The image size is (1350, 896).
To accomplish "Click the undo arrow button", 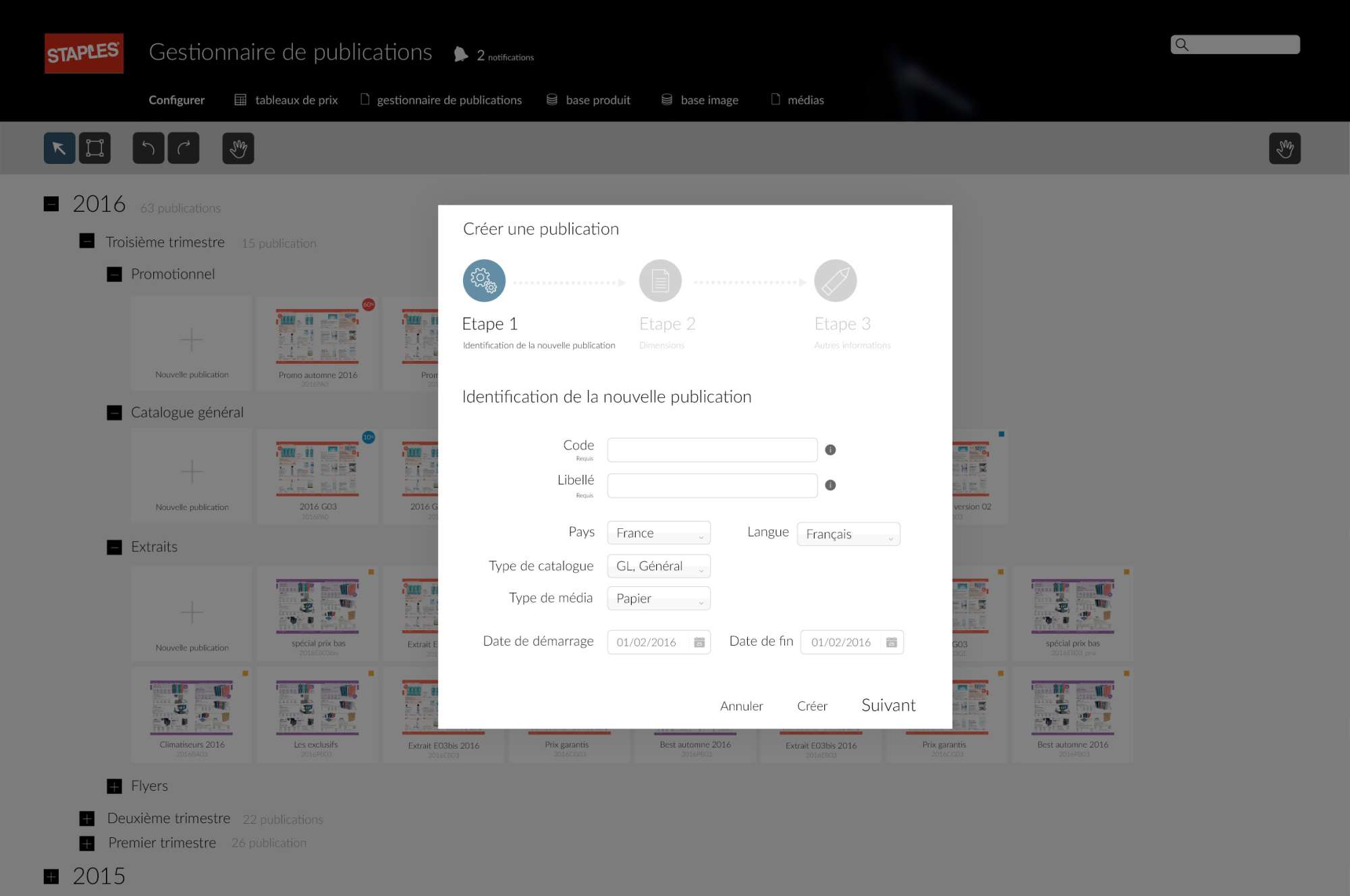I will coord(148,148).
